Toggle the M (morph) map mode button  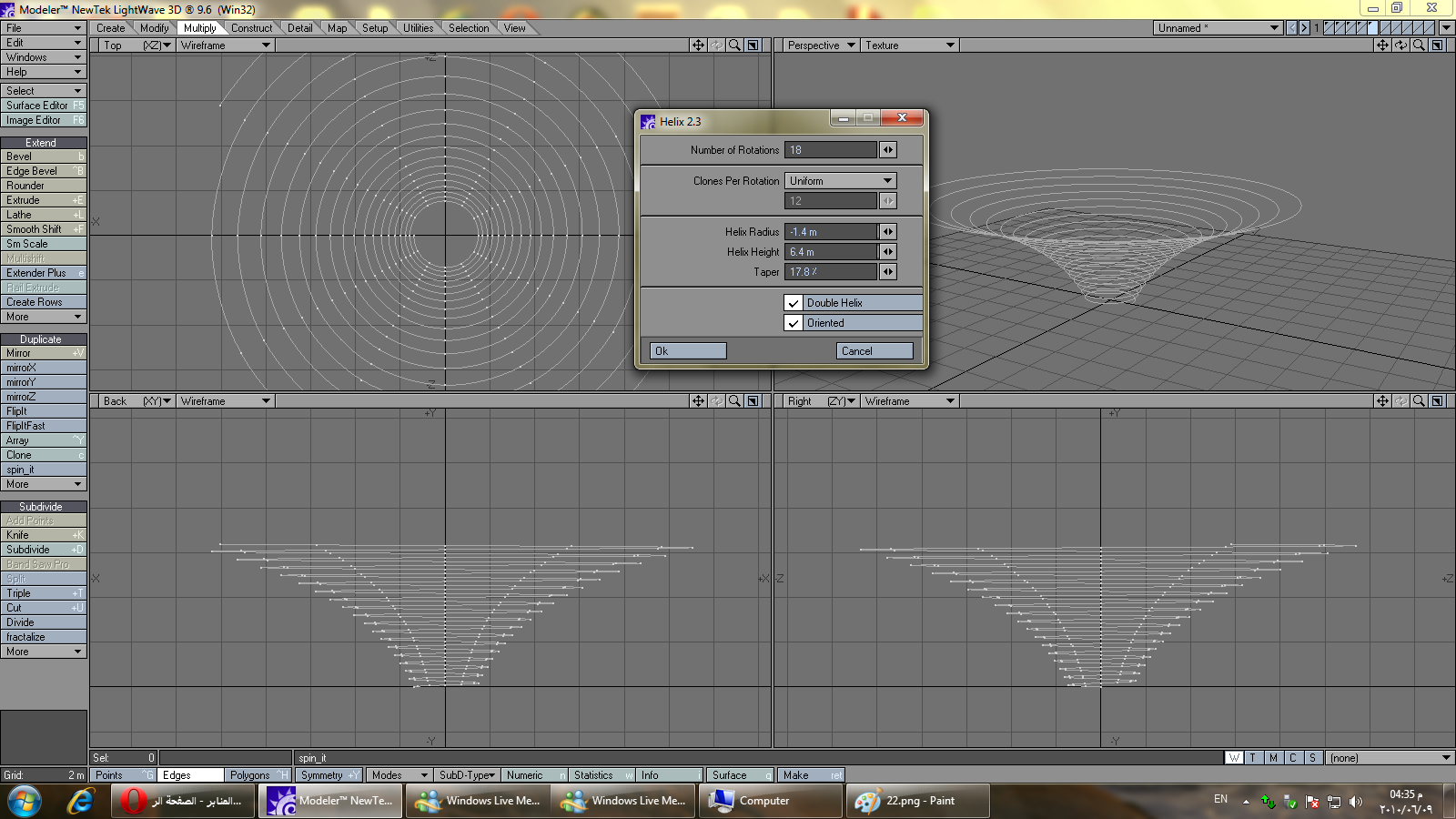point(1273,757)
